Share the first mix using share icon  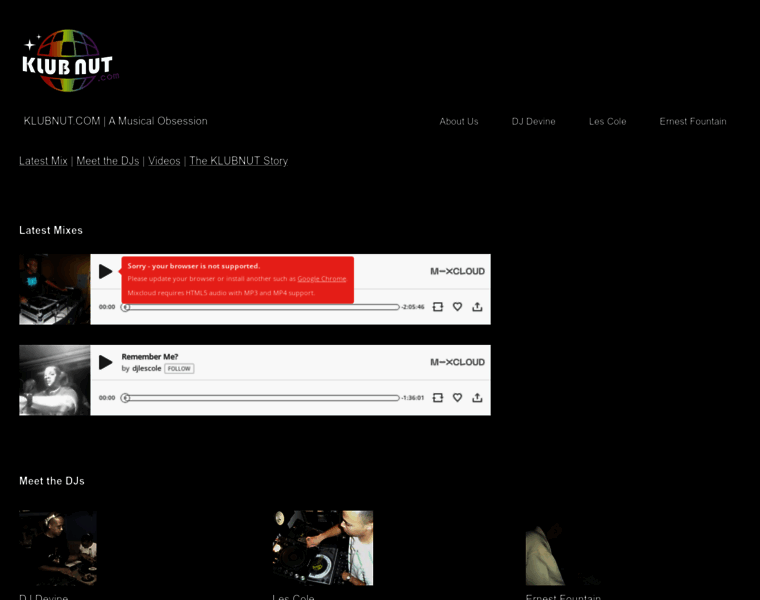pos(477,307)
